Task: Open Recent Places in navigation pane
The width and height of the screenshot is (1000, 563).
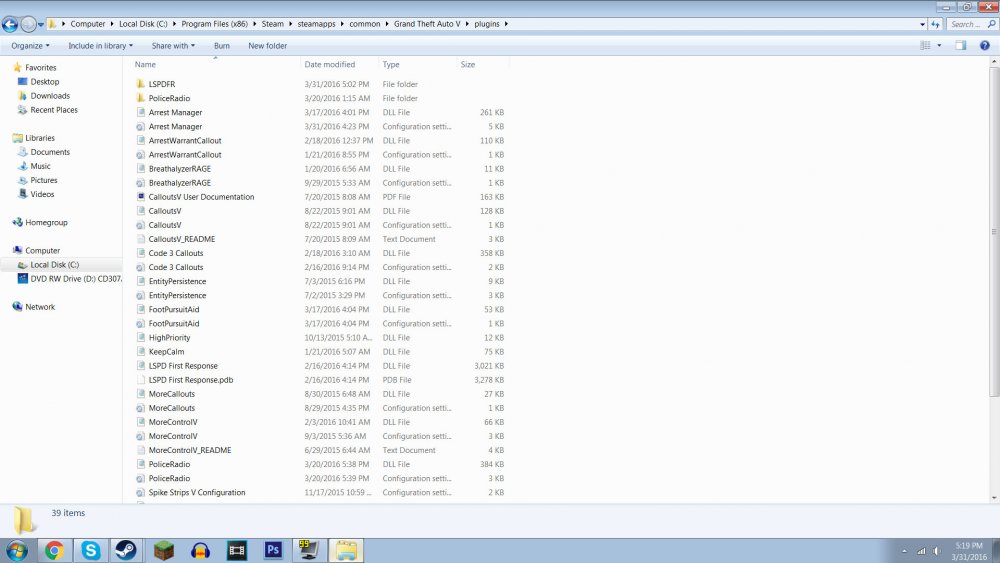Action: [x=54, y=110]
